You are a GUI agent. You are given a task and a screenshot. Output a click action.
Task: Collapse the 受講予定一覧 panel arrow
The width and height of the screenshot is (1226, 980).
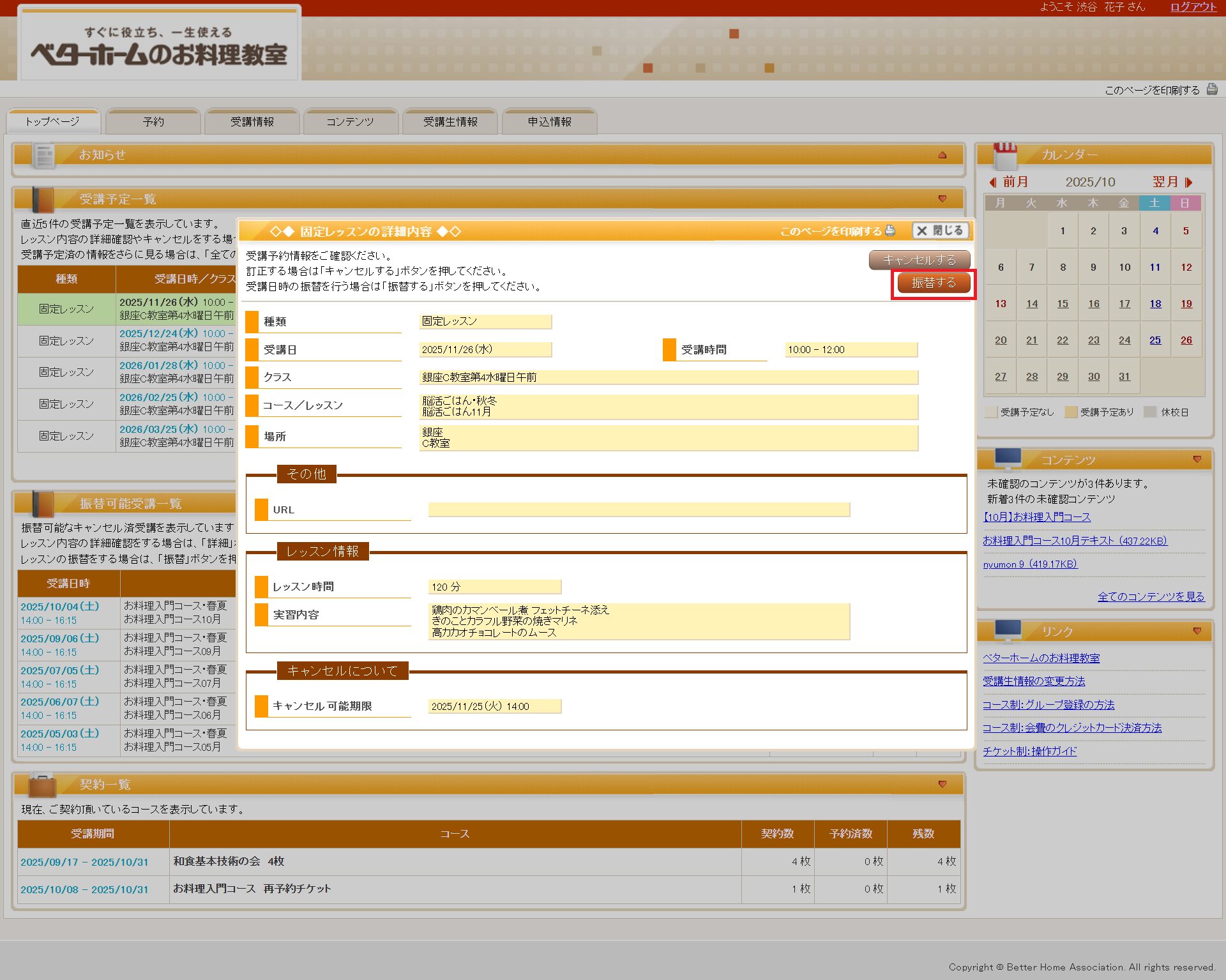pos(942,199)
